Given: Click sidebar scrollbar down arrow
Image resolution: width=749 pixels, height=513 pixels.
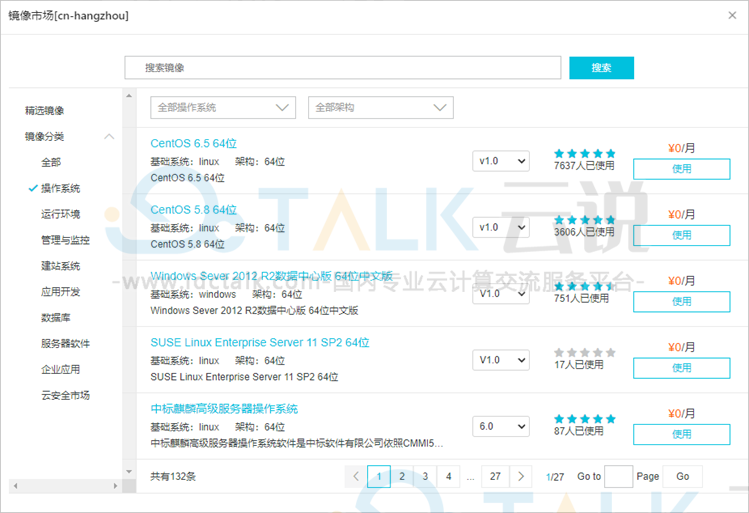Looking at the screenshot, I should pyautogui.click(x=129, y=472).
